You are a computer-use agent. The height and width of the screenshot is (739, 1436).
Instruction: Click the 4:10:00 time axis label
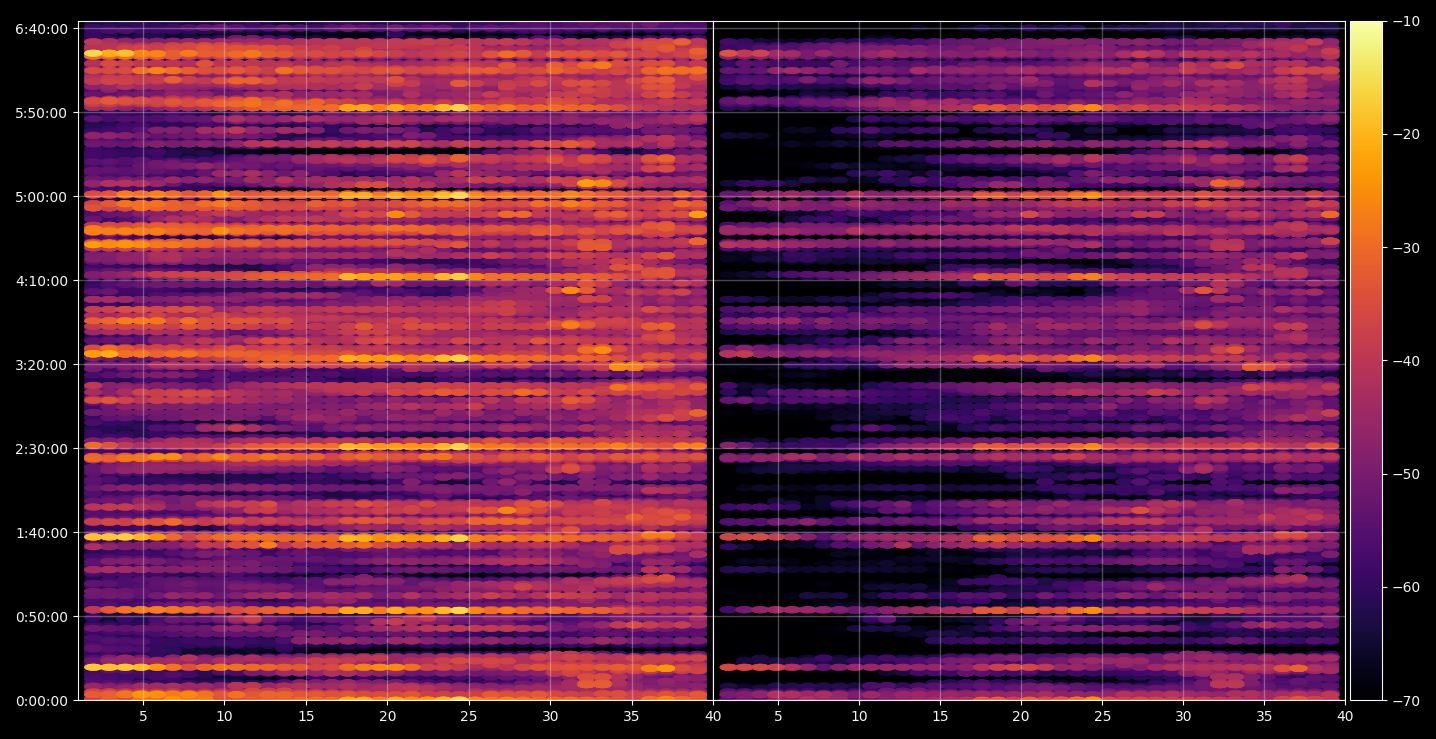coord(42,281)
